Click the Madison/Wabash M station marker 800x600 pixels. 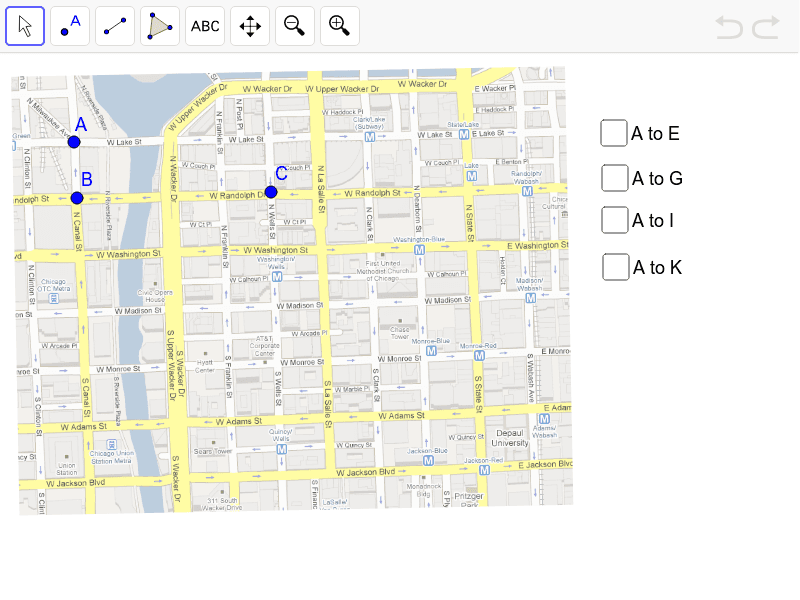click(x=531, y=298)
